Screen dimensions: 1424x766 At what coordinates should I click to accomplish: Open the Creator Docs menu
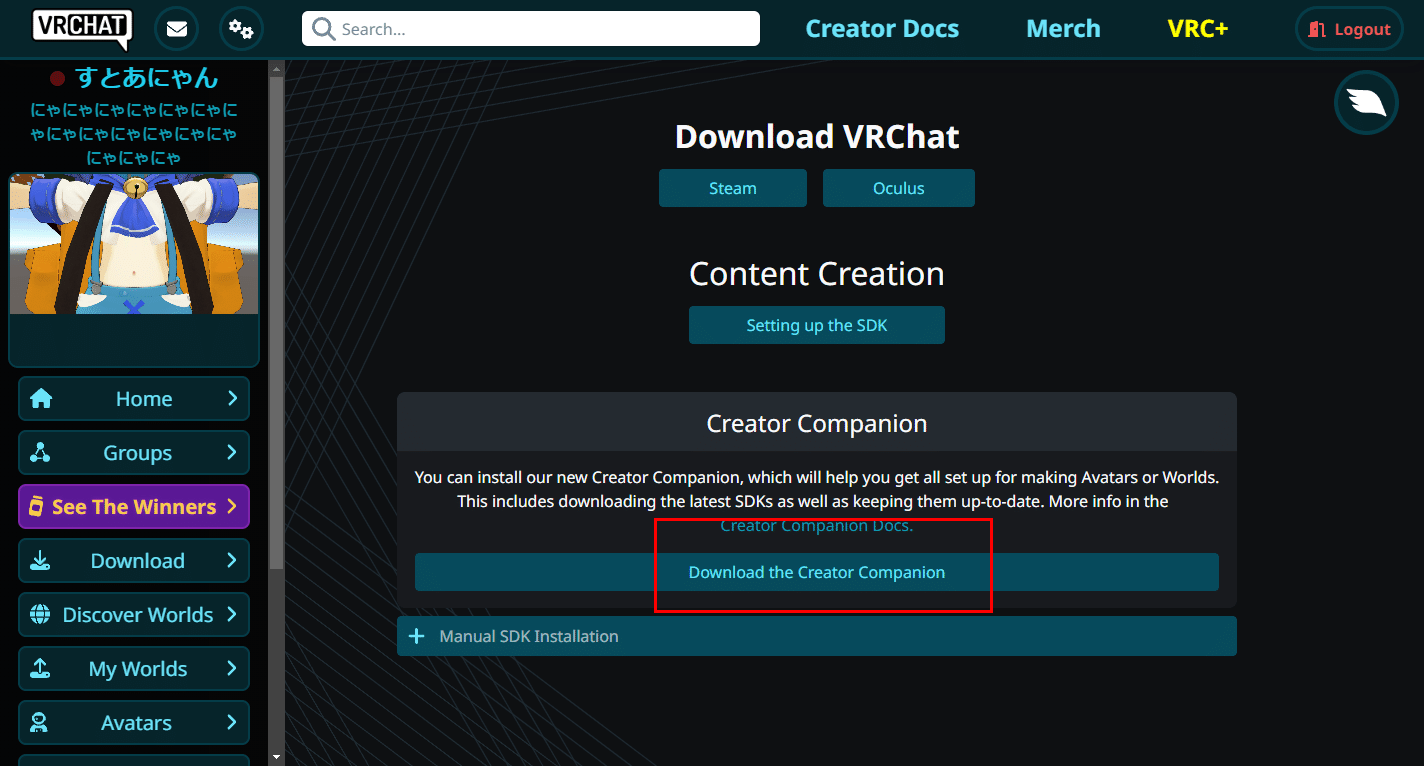[882, 29]
